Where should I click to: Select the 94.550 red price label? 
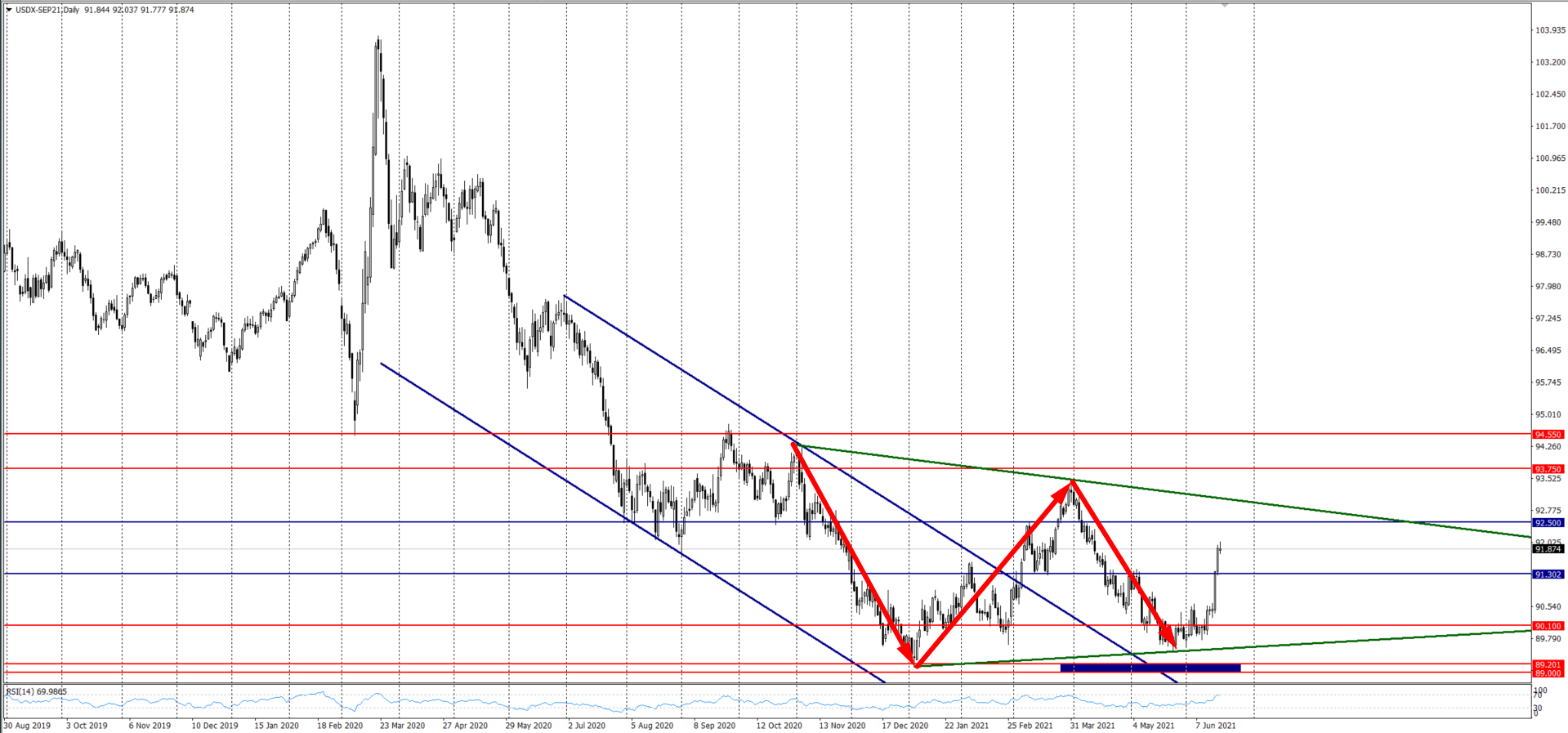coord(1548,435)
